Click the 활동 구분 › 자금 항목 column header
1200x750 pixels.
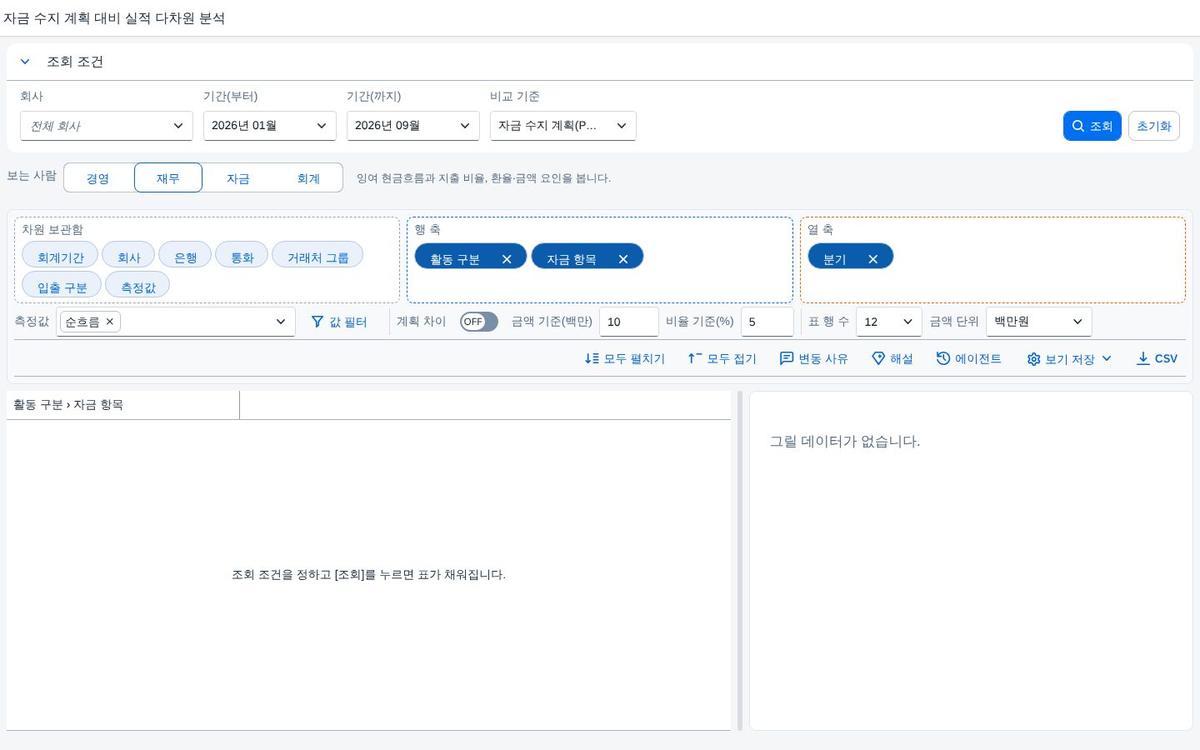tap(123, 405)
